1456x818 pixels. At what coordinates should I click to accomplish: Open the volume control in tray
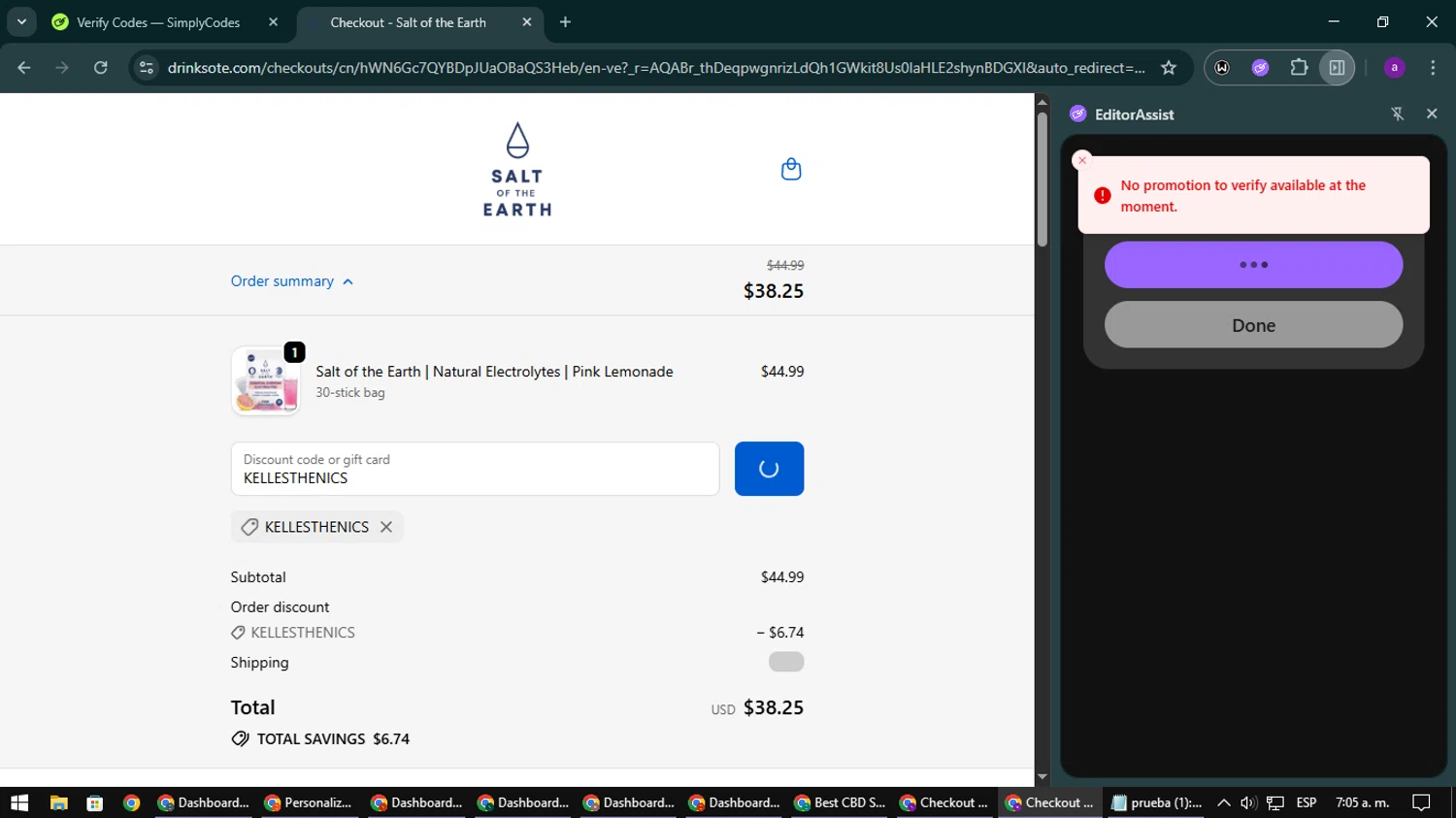1248,802
